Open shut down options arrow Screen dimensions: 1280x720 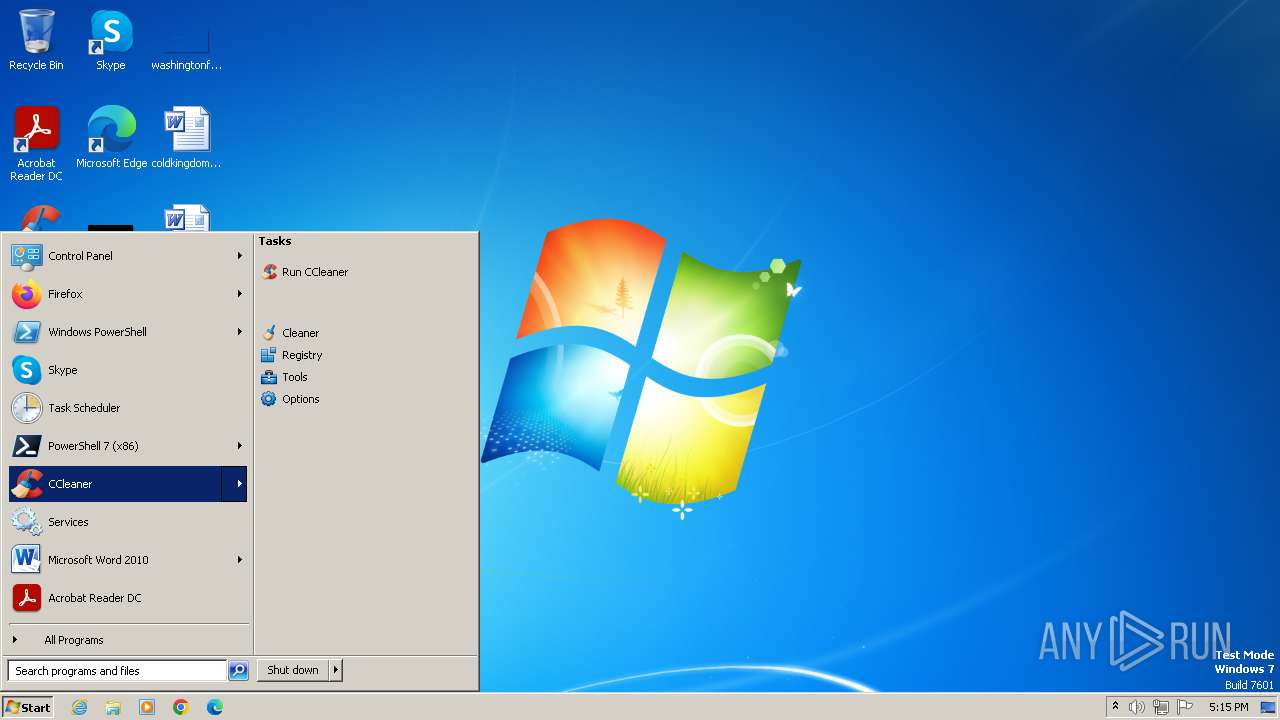(x=336, y=670)
